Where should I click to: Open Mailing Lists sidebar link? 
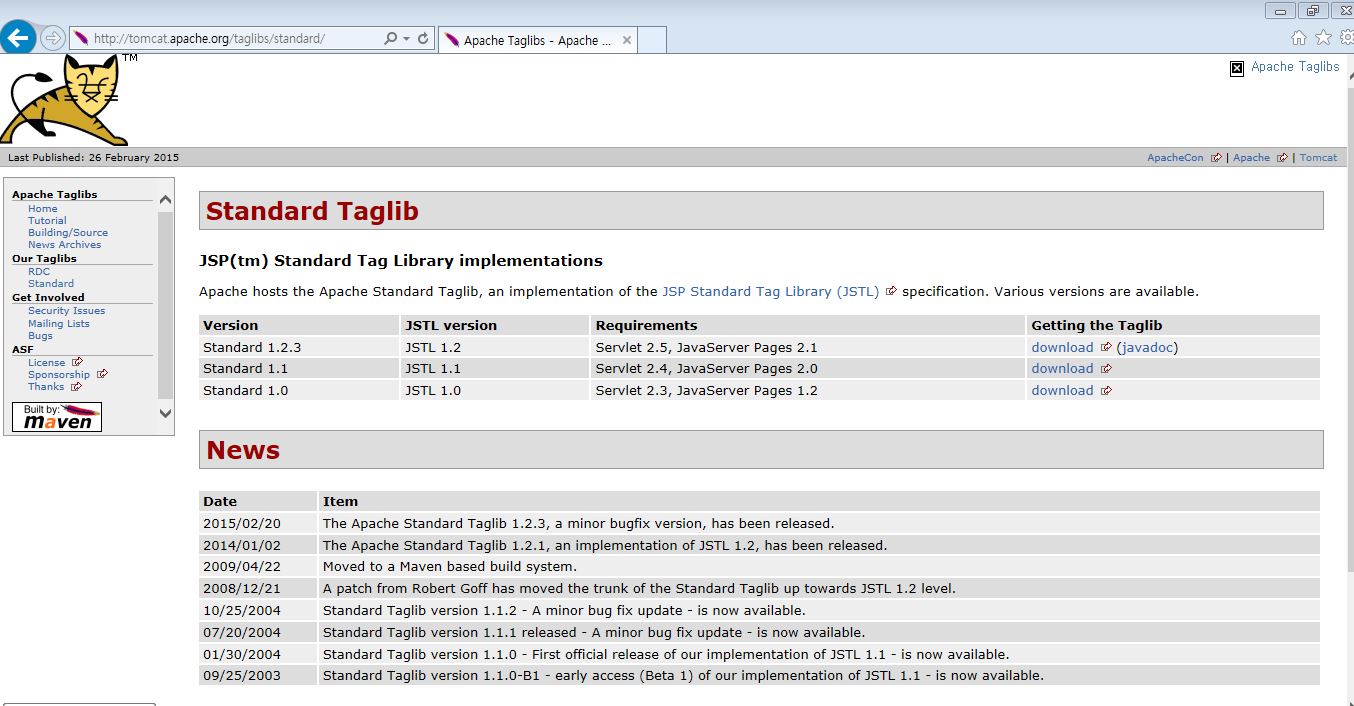tap(59, 324)
